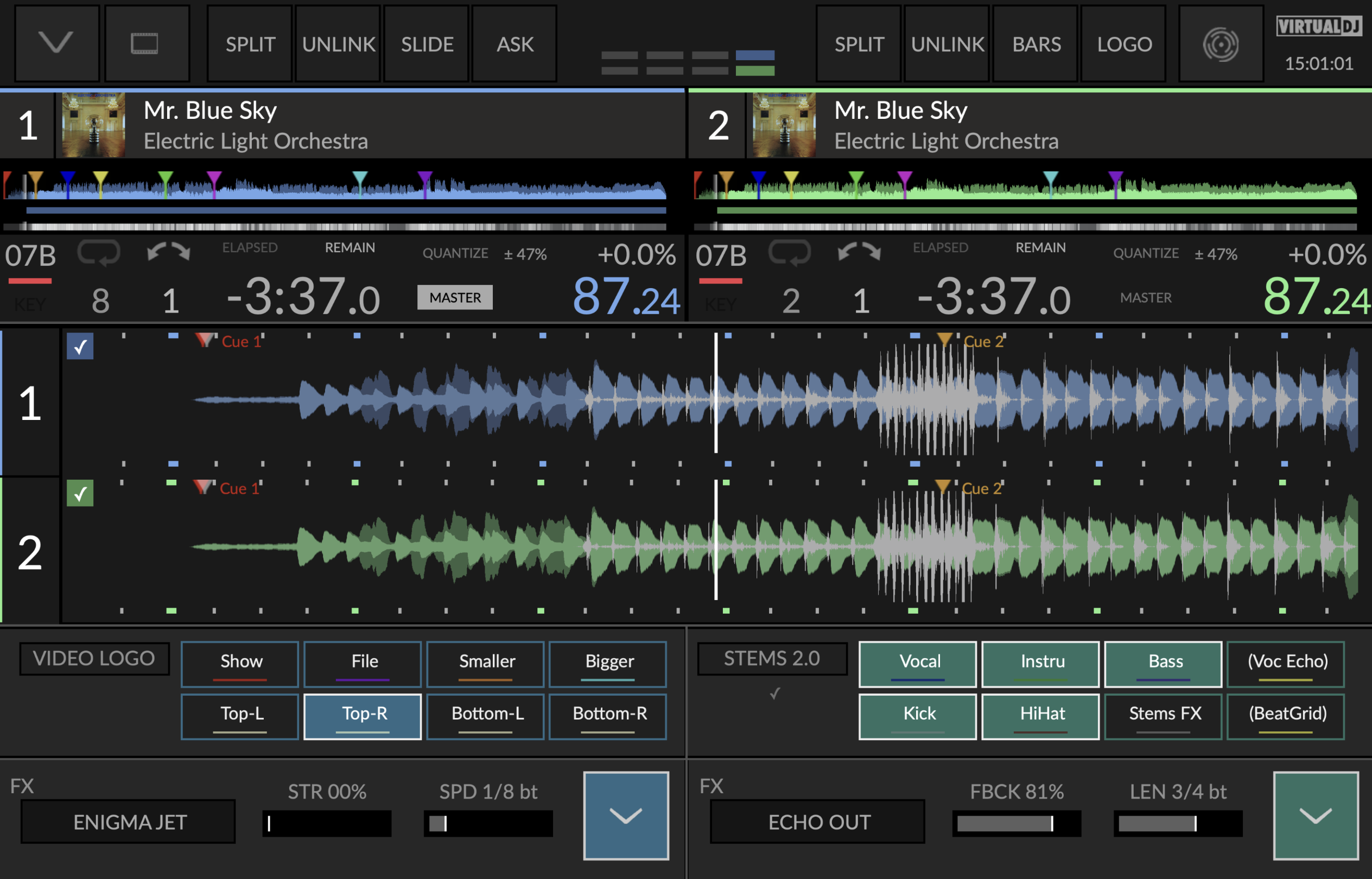Click deck 2 album art thumbnail

coord(784,125)
